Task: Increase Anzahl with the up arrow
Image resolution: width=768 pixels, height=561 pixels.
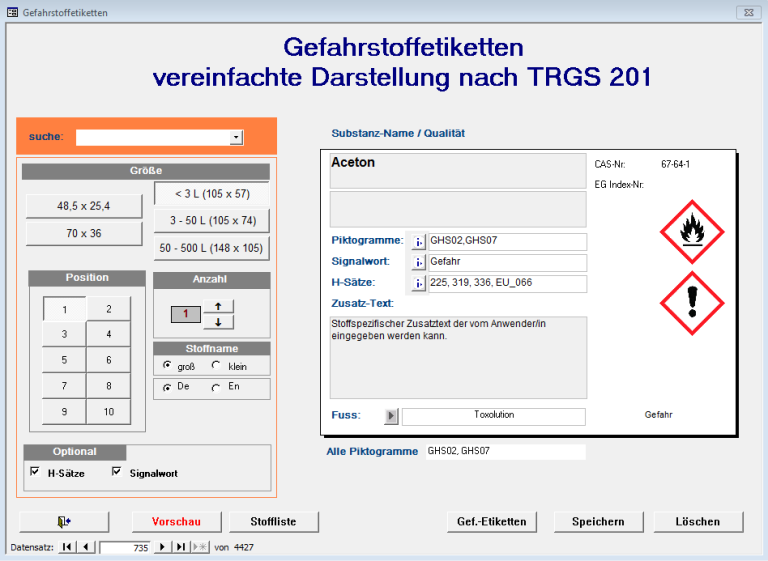Action: (x=218, y=306)
